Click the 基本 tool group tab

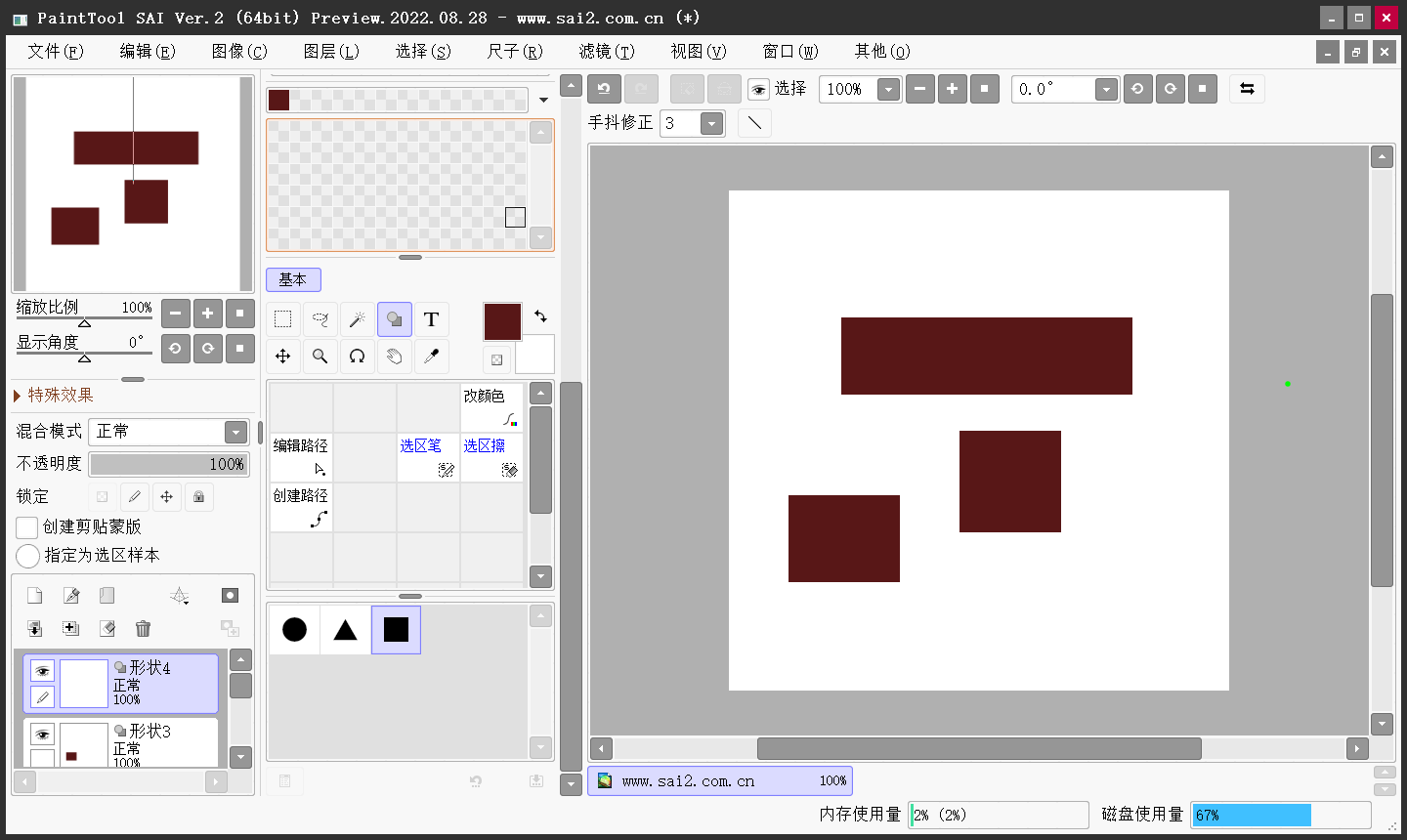pyautogui.click(x=293, y=279)
